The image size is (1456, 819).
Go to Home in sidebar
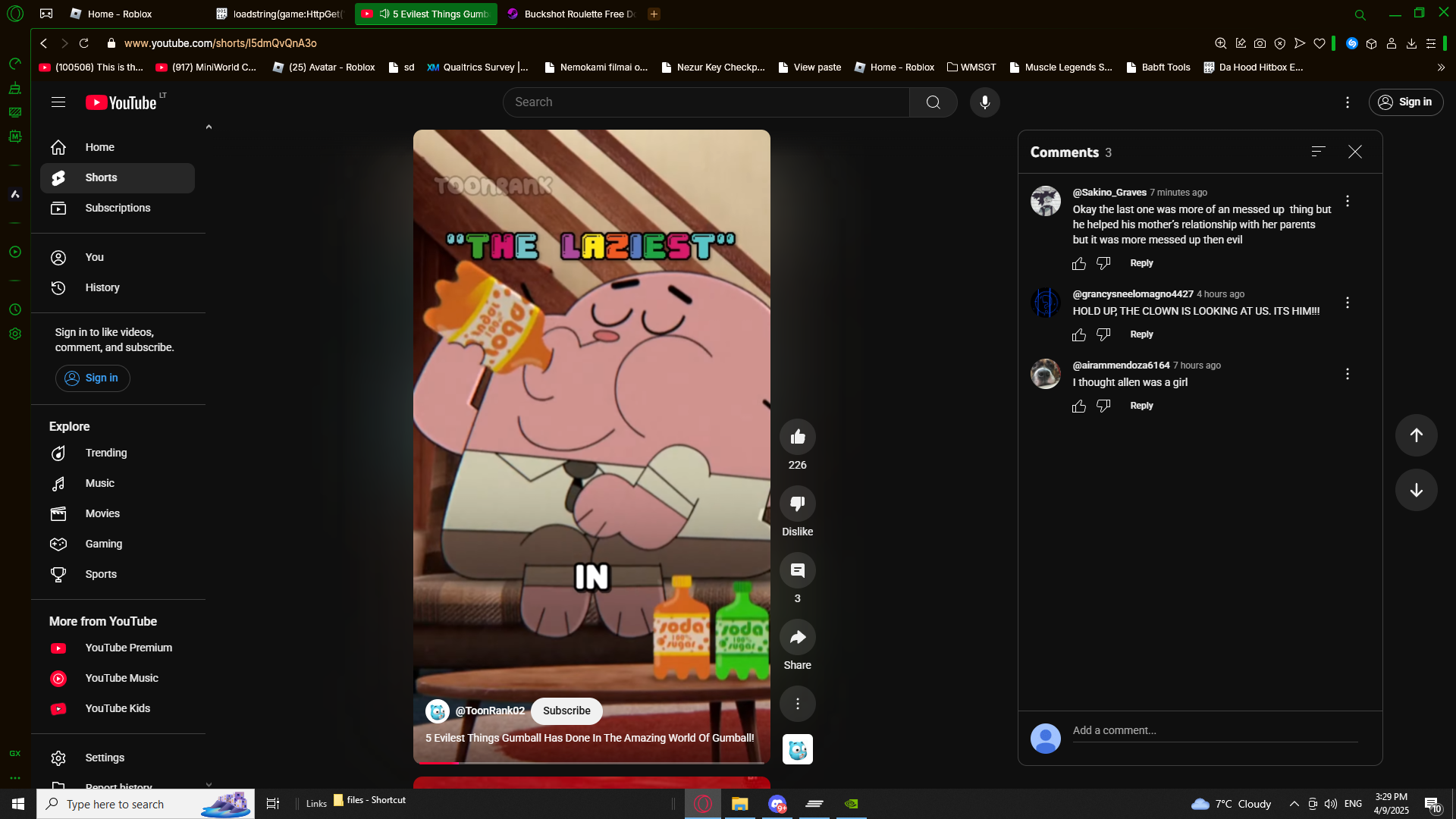point(118,147)
